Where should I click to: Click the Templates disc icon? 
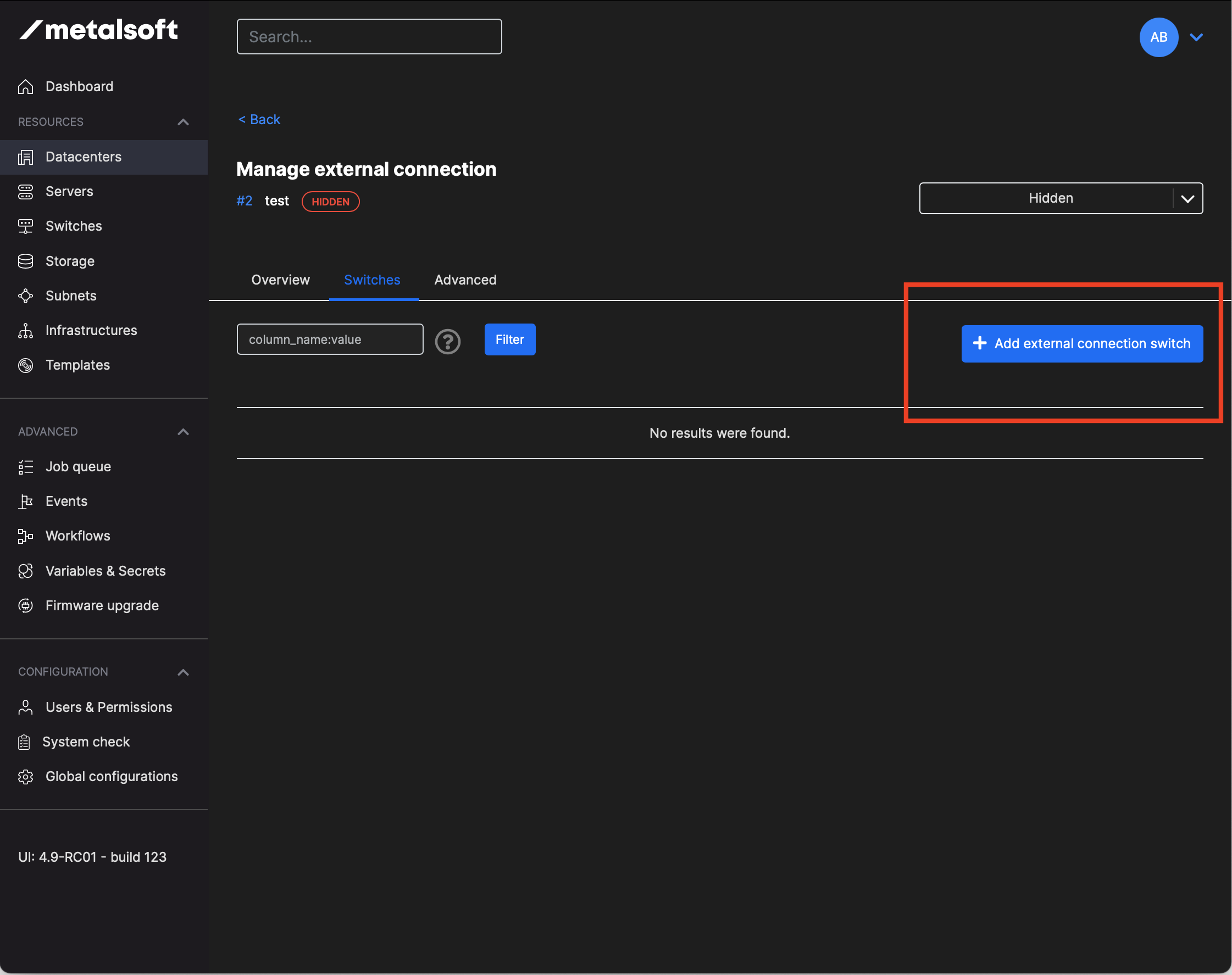26,365
